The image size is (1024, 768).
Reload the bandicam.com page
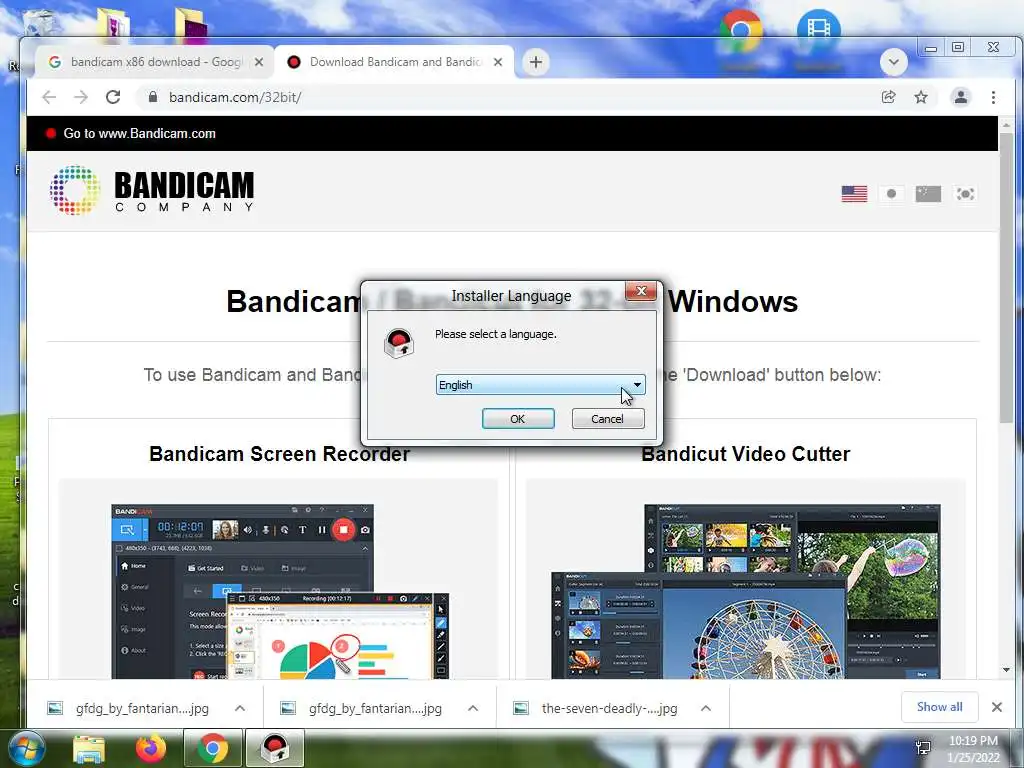click(x=113, y=97)
